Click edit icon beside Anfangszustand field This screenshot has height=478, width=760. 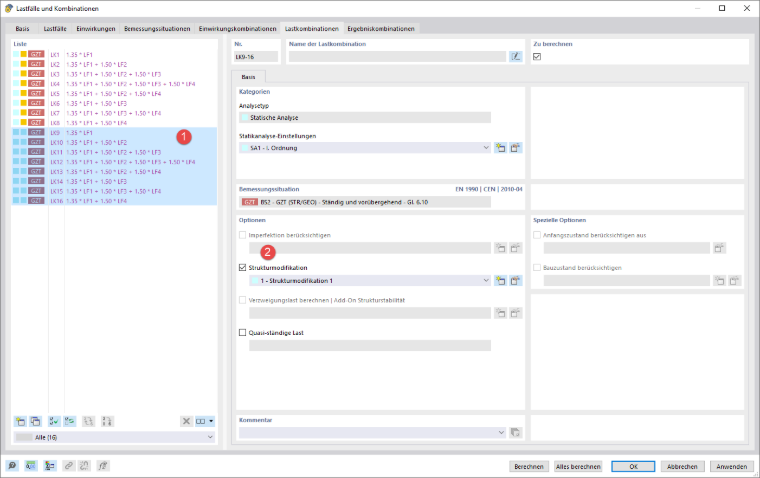tap(719, 248)
